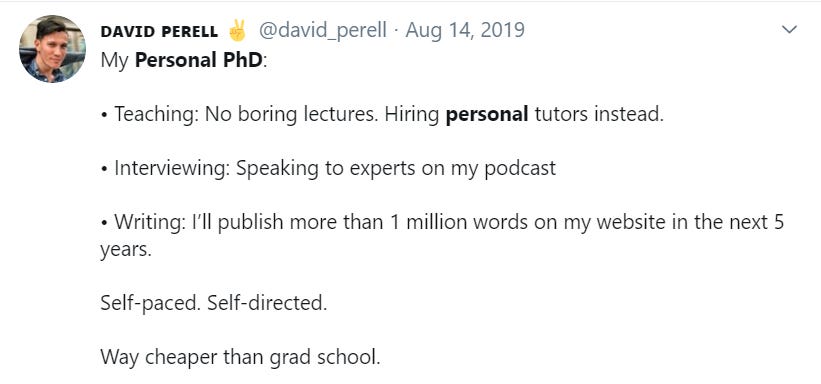Viewport: 821px width, 384px height.
Task: Visit the @david_perell handle link
Action: point(323,31)
